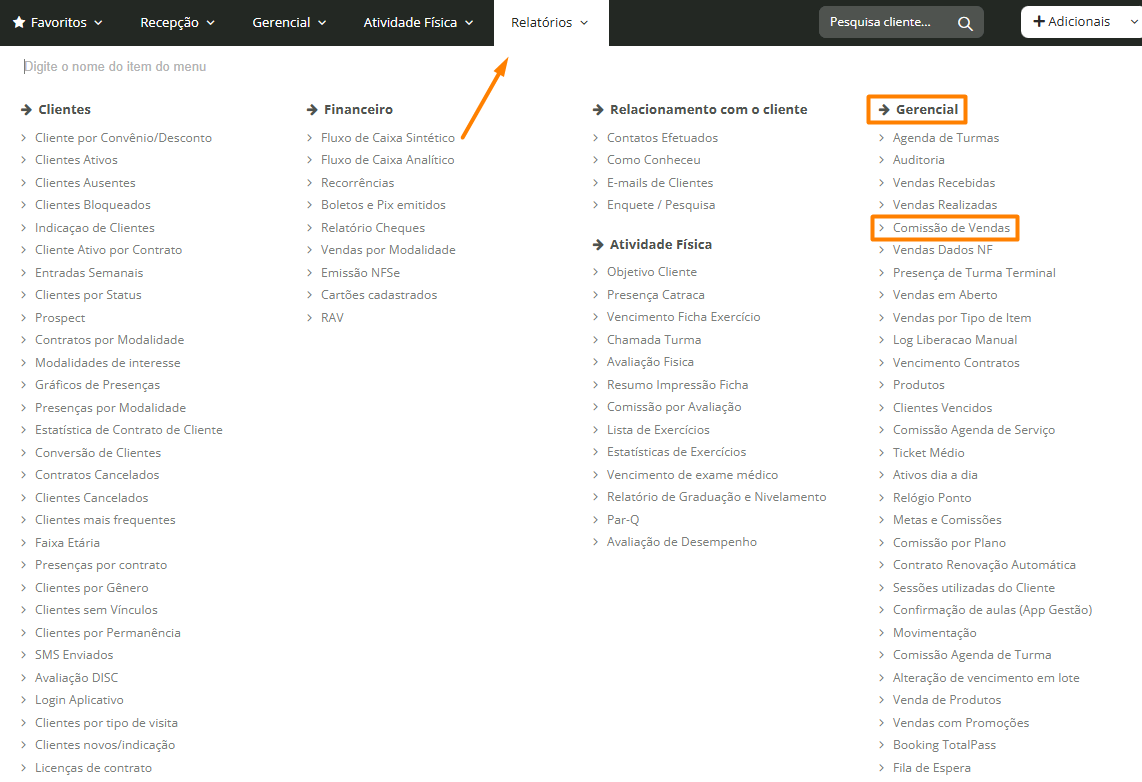Viewport: 1142px width, 782px height.
Task: Expand the Recepção menu
Action: (178, 23)
